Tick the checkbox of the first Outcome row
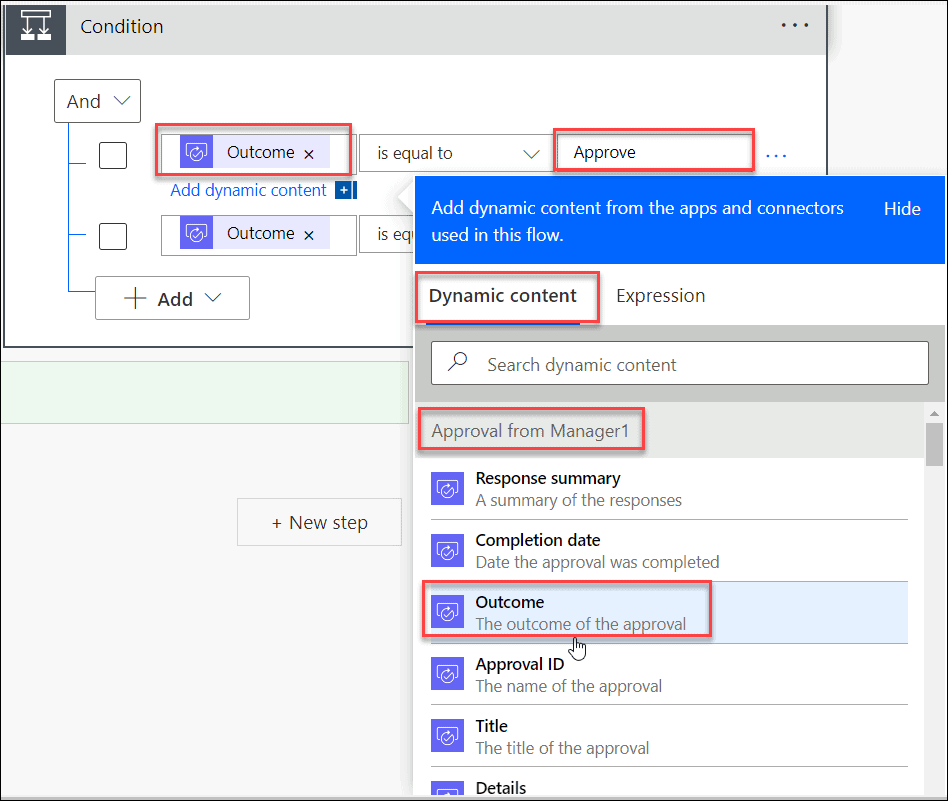This screenshot has width=948, height=801. click(113, 155)
